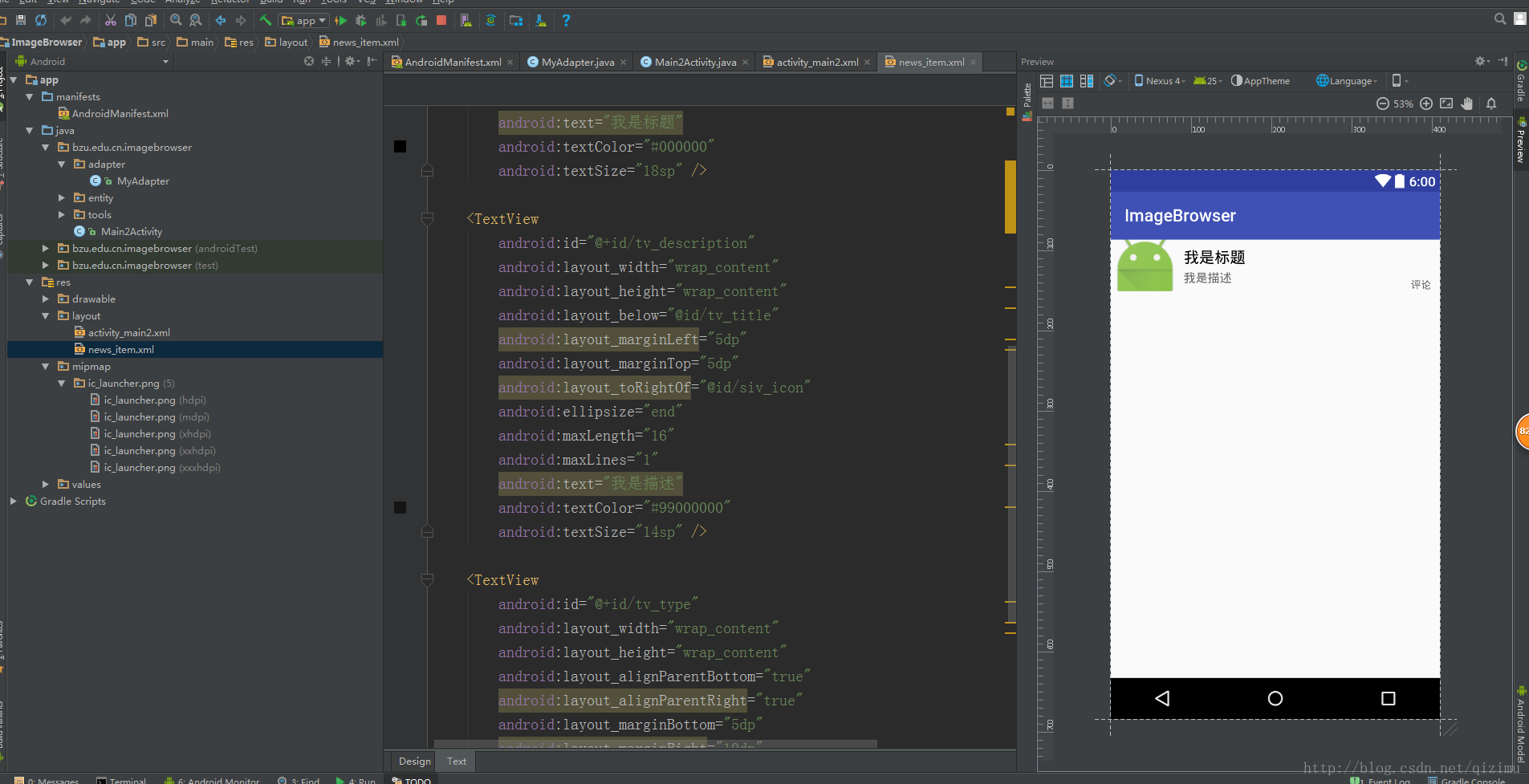This screenshot has height=784, width=1529.
Task: Click the Redo arrow icon
Action: (x=86, y=20)
